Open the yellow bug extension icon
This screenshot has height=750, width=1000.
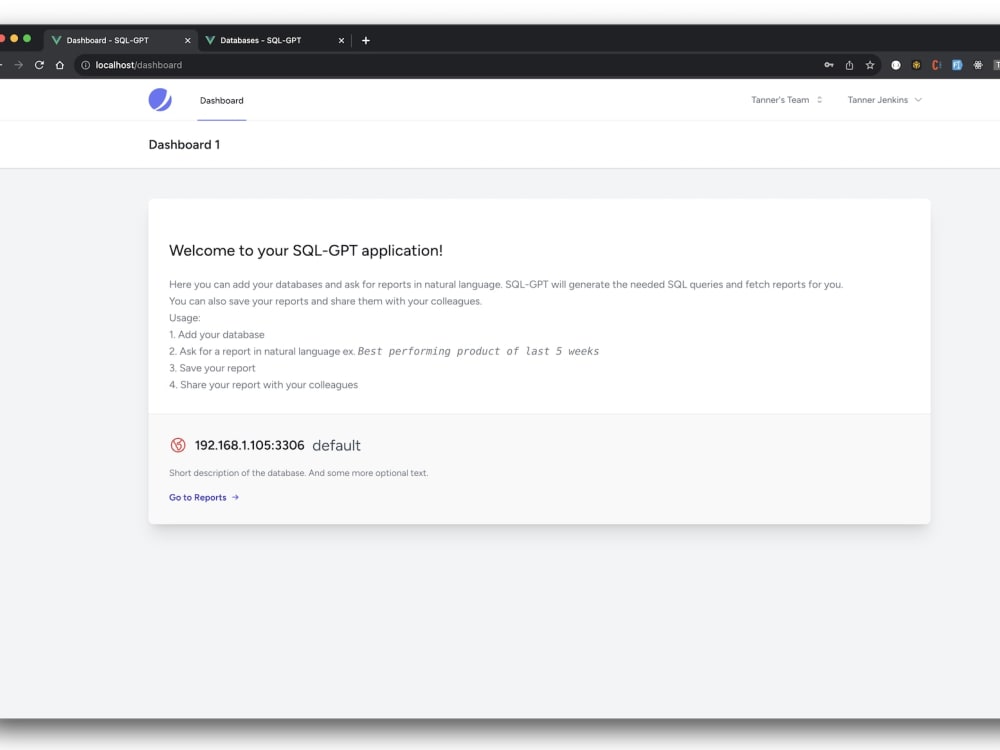point(916,65)
